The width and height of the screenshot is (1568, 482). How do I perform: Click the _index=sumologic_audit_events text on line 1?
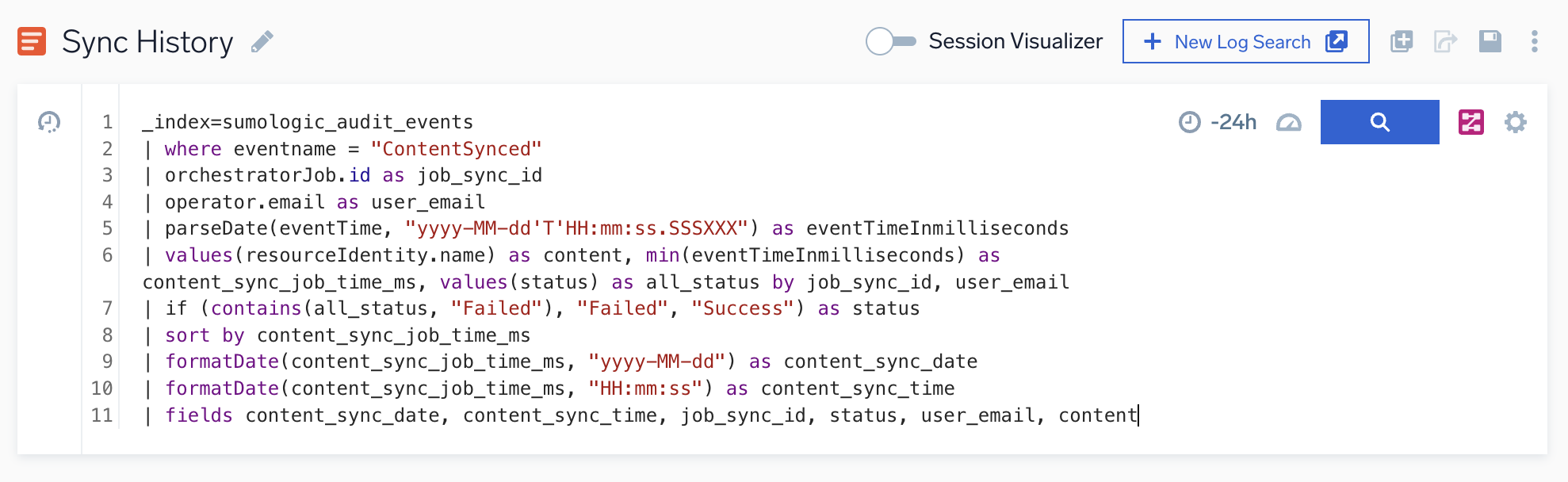308,122
